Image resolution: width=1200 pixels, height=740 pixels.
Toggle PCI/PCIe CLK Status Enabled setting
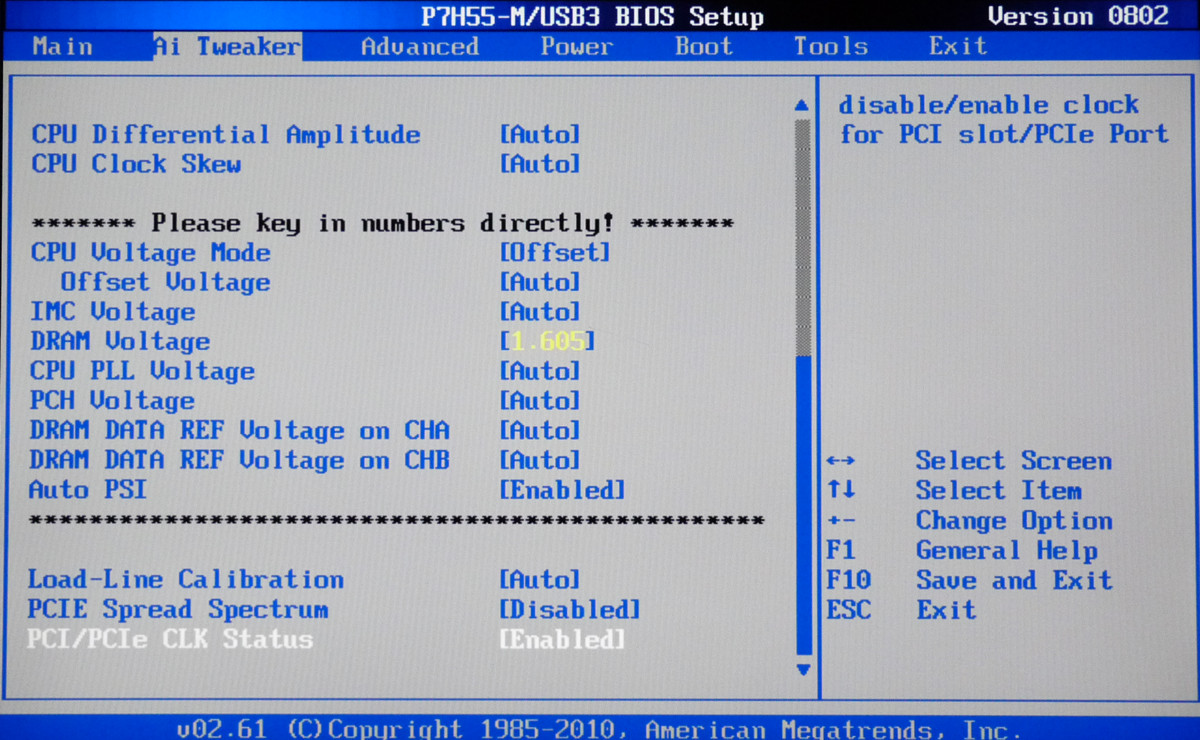(x=562, y=639)
